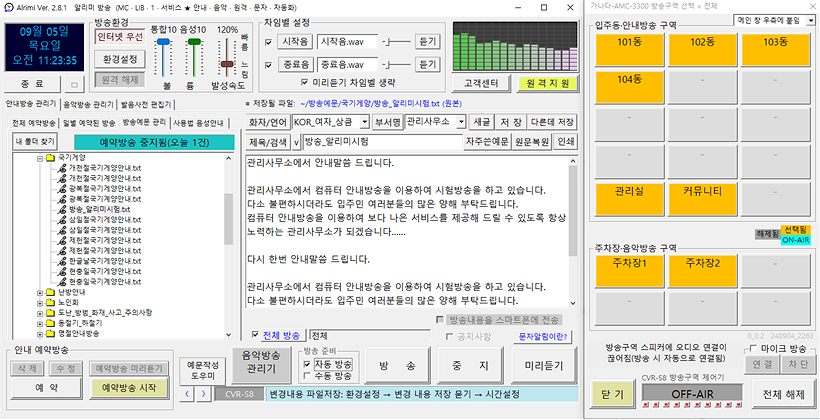
Task: Open the 관리사무소 department dropdown
Action: [461, 122]
